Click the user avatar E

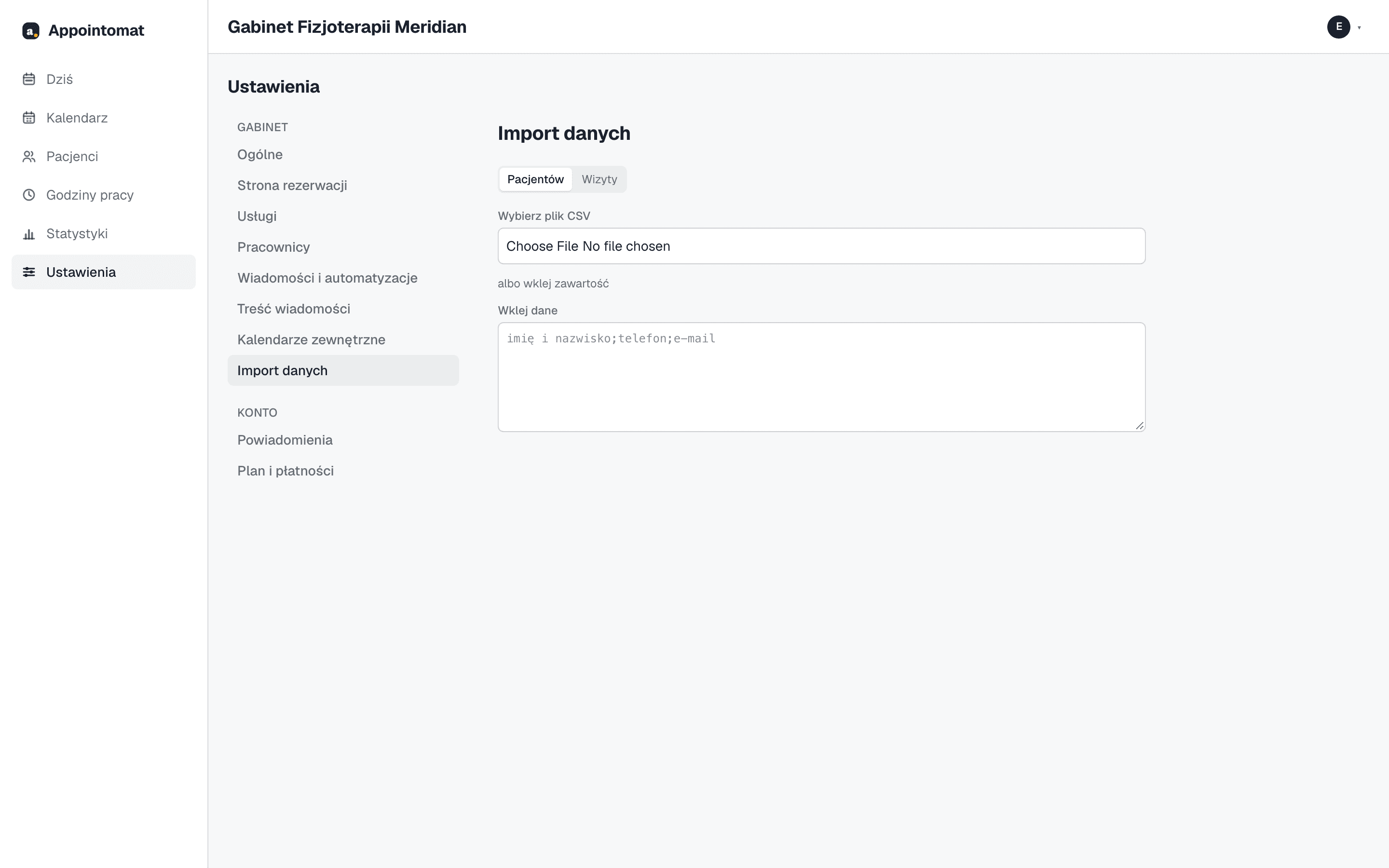coord(1338,27)
